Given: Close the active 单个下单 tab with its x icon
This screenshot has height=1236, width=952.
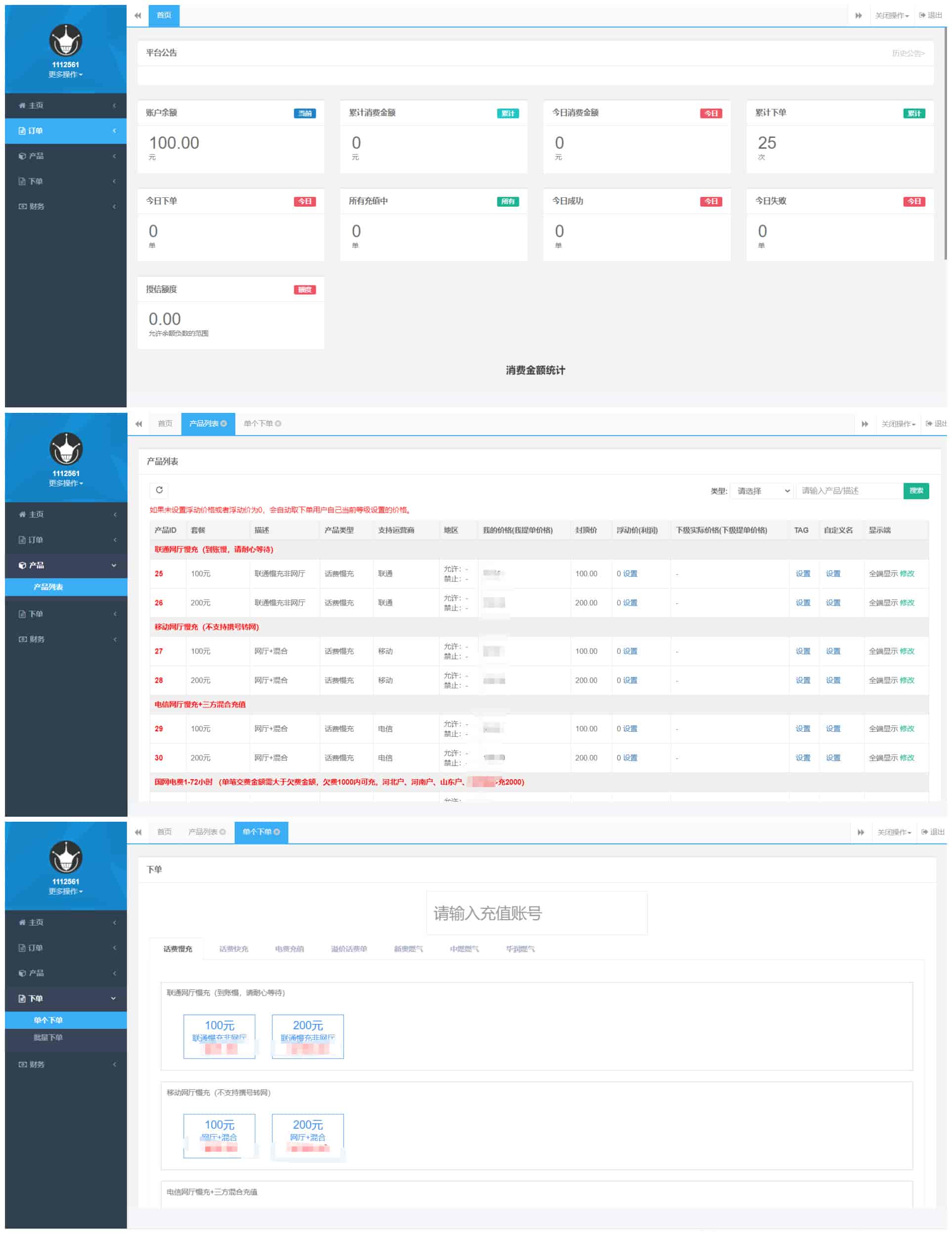Looking at the screenshot, I should click(x=277, y=832).
